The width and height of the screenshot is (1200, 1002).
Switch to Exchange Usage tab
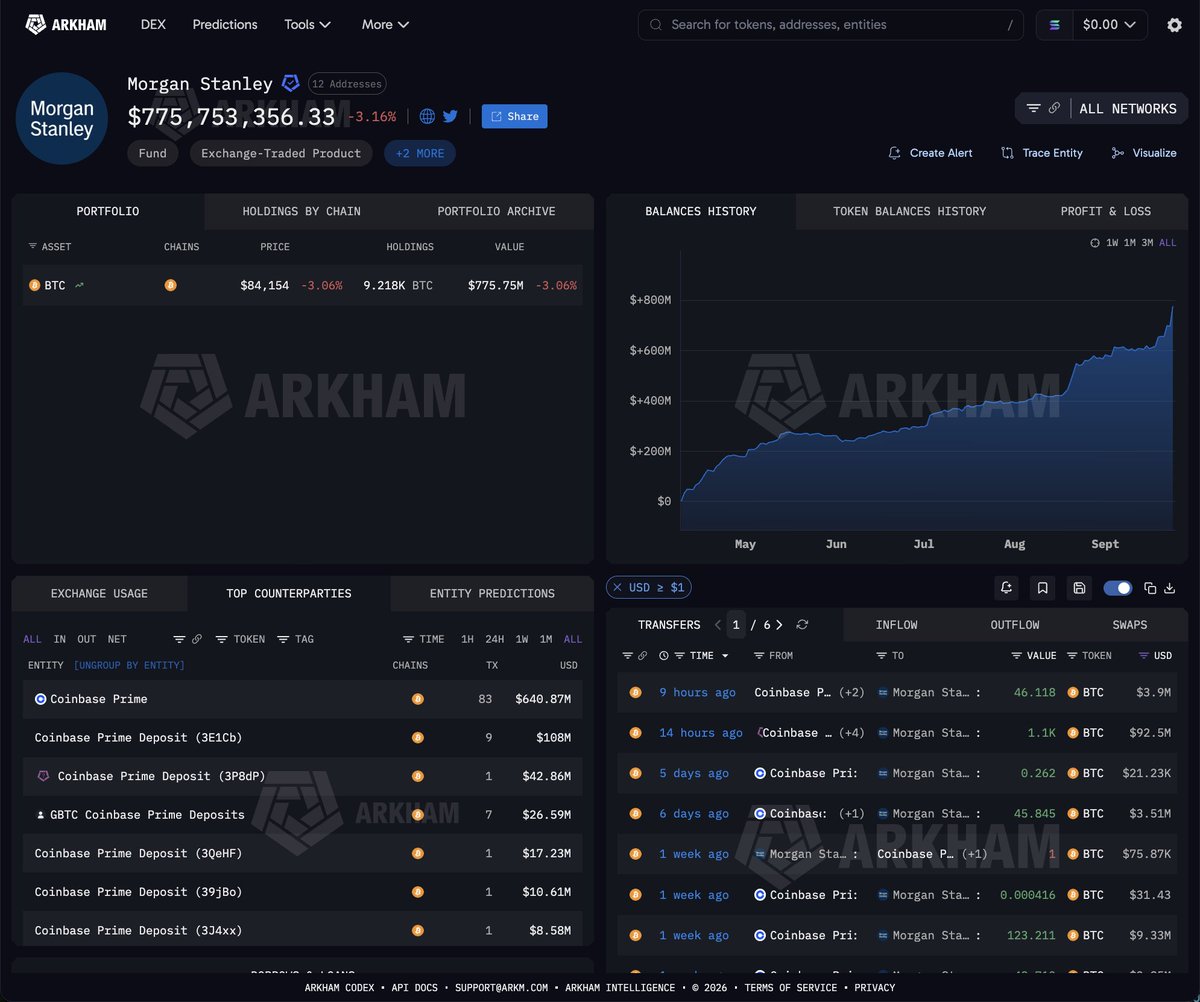pos(99,593)
